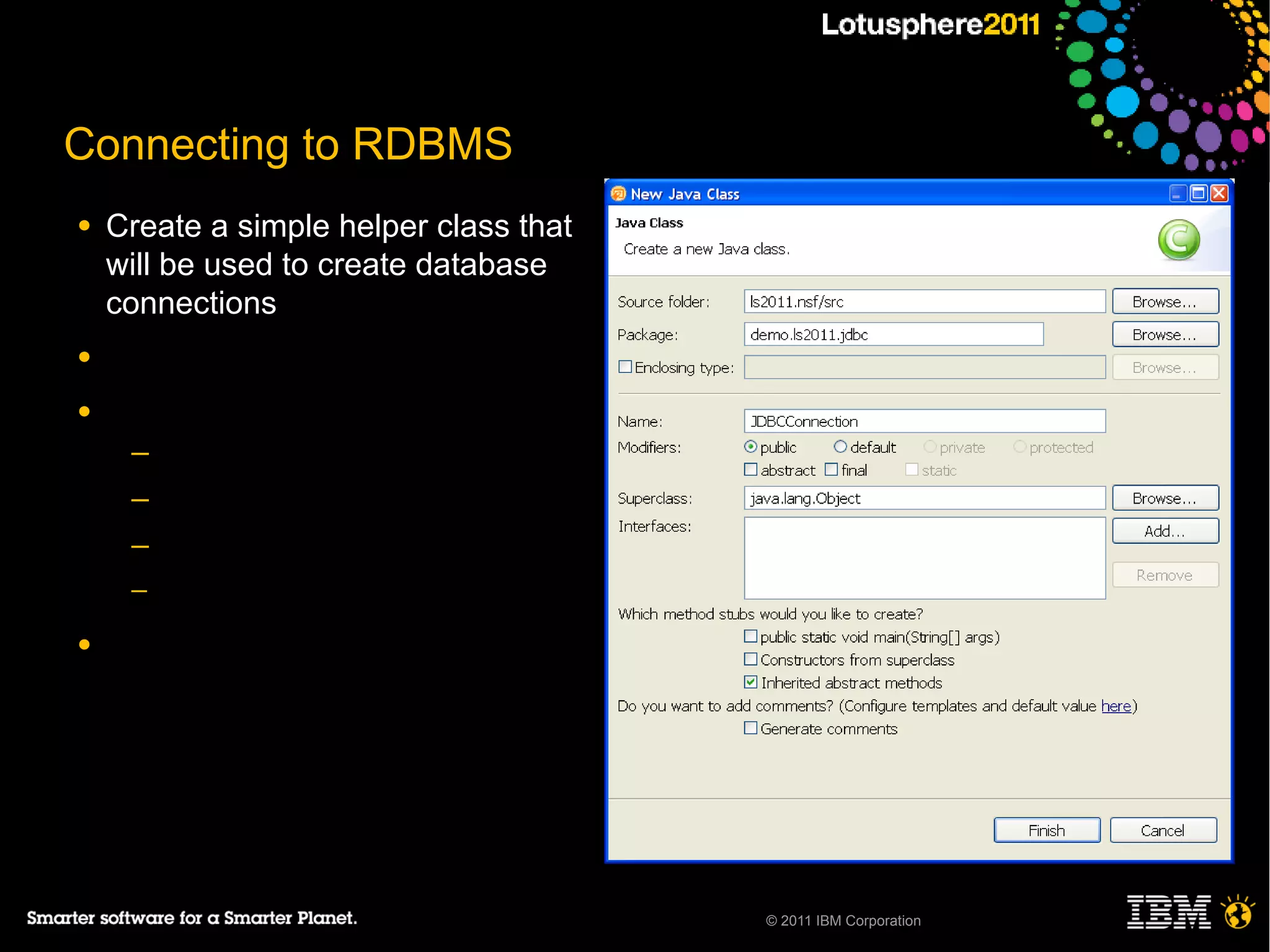Open the 'here' templates configuration link
This screenshot has width=1270, height=952.
click(x=1116, y=706)
